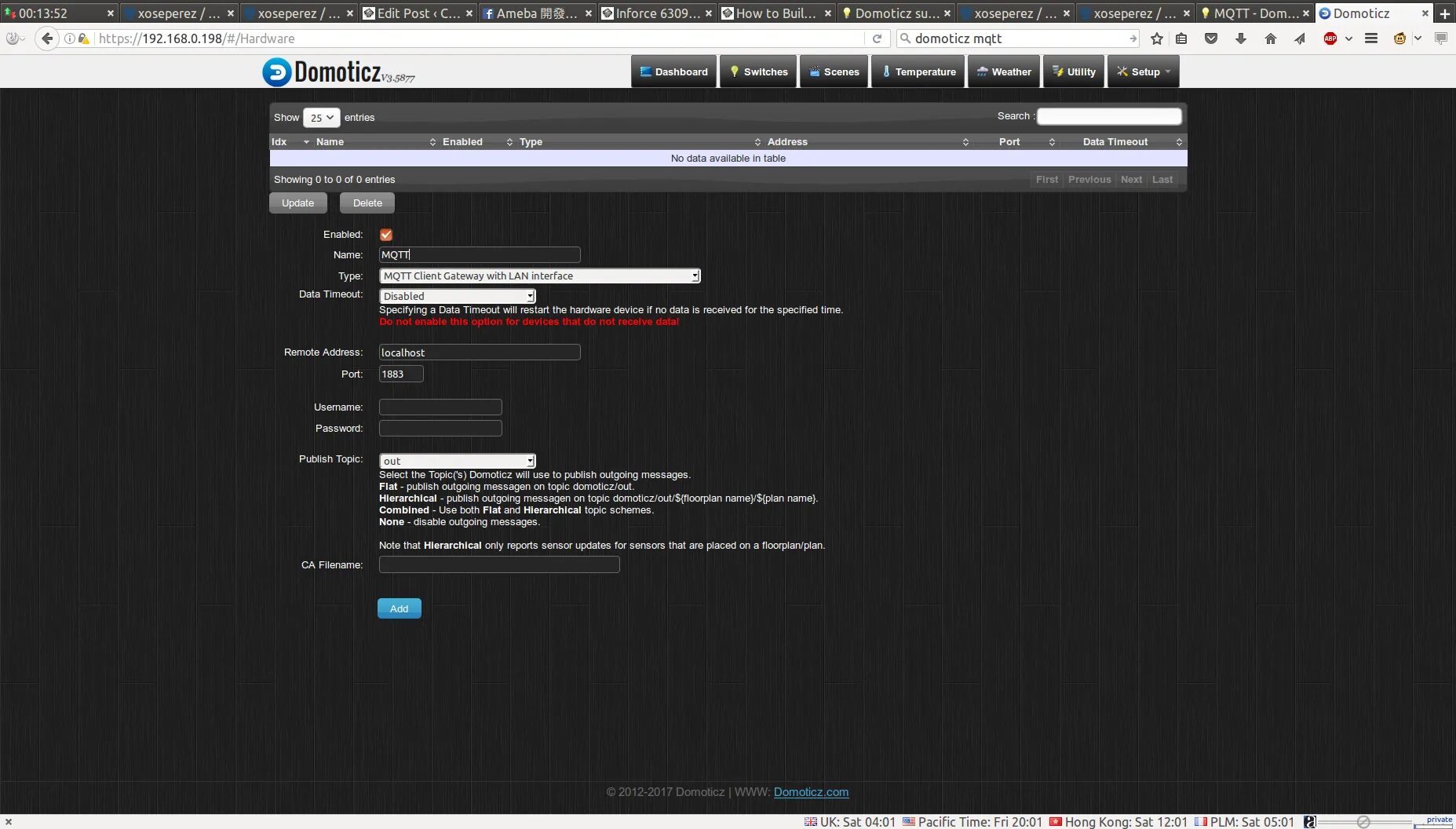Open the profile dropdown left of back button
1456x829 pixels.
coord(16,38)
